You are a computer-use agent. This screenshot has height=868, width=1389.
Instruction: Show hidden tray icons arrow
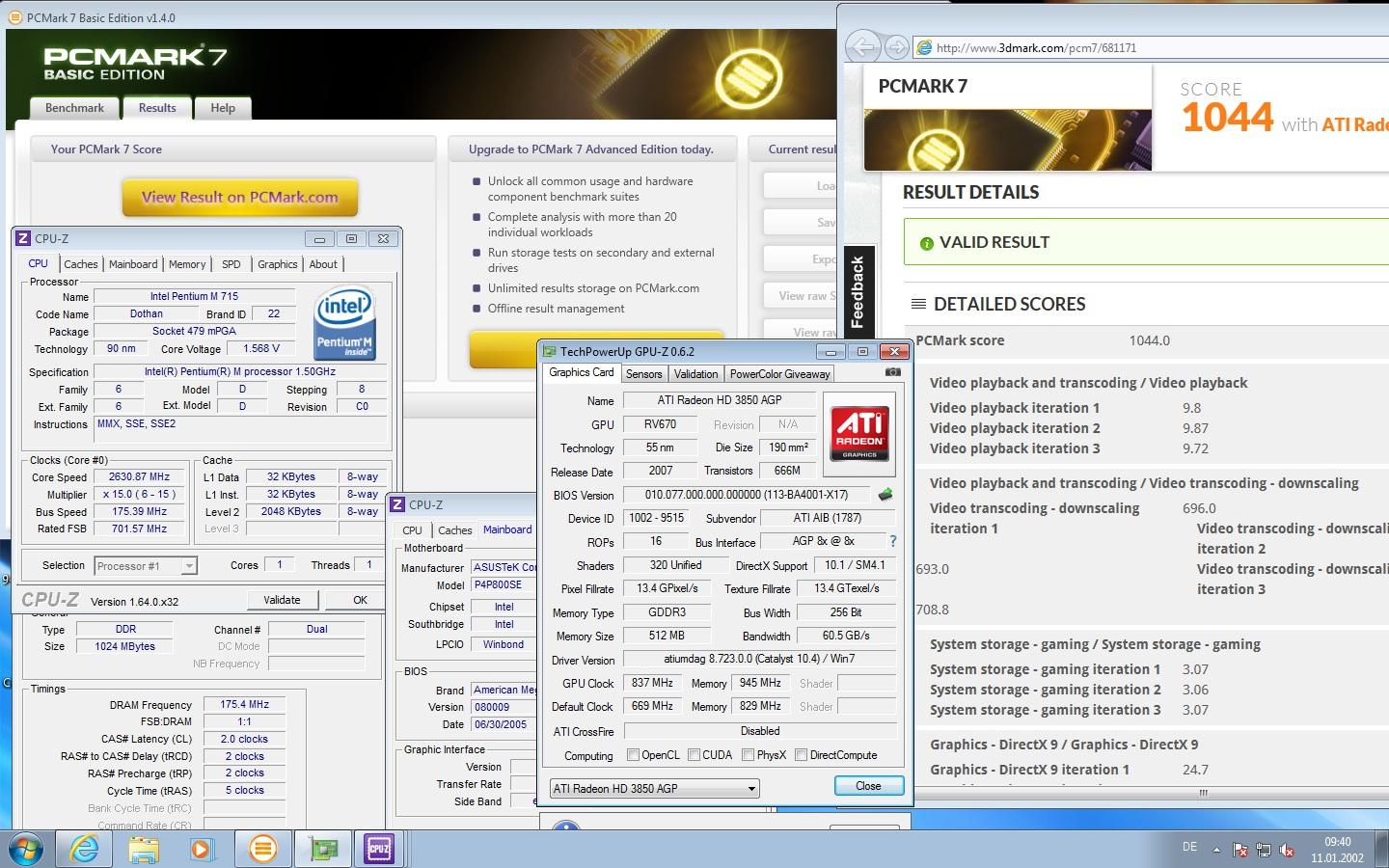click(1216, 850)
